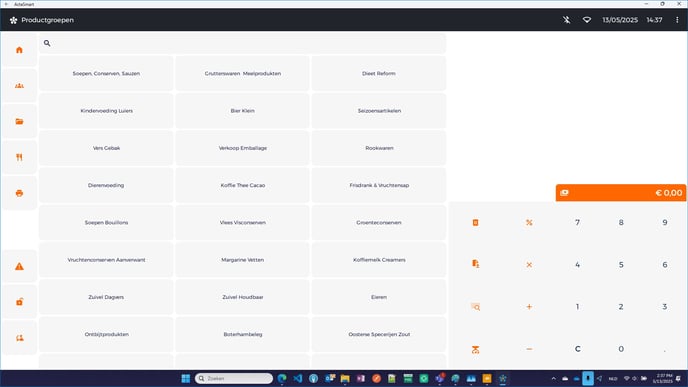
Task: Click the orange € 0,00 payment button
Action: [x=620, y=193]
